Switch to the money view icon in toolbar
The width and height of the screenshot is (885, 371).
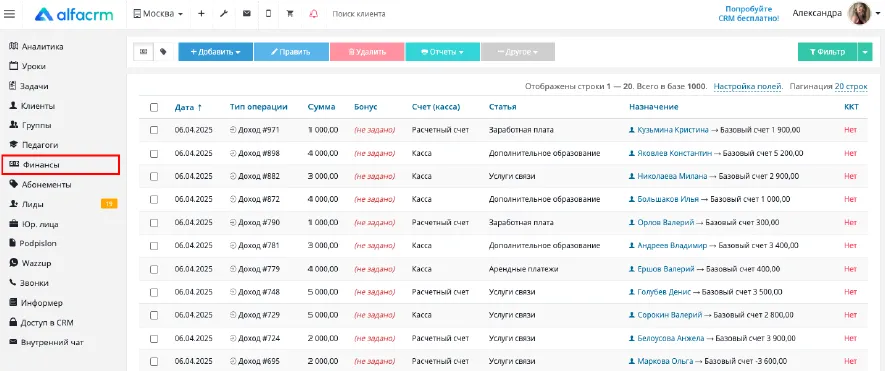[143, 52]
